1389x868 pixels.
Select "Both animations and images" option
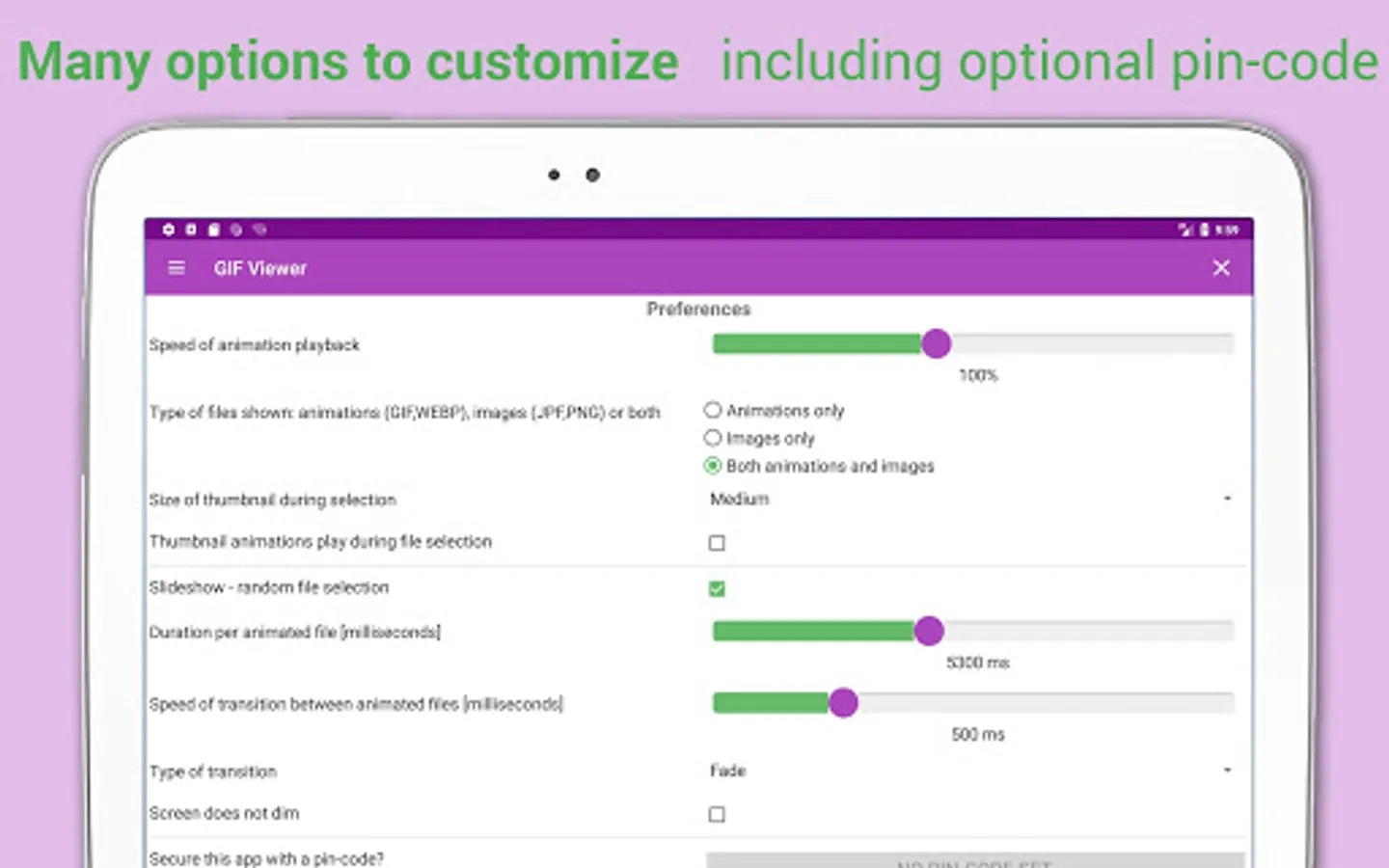(x=713, y=466)
